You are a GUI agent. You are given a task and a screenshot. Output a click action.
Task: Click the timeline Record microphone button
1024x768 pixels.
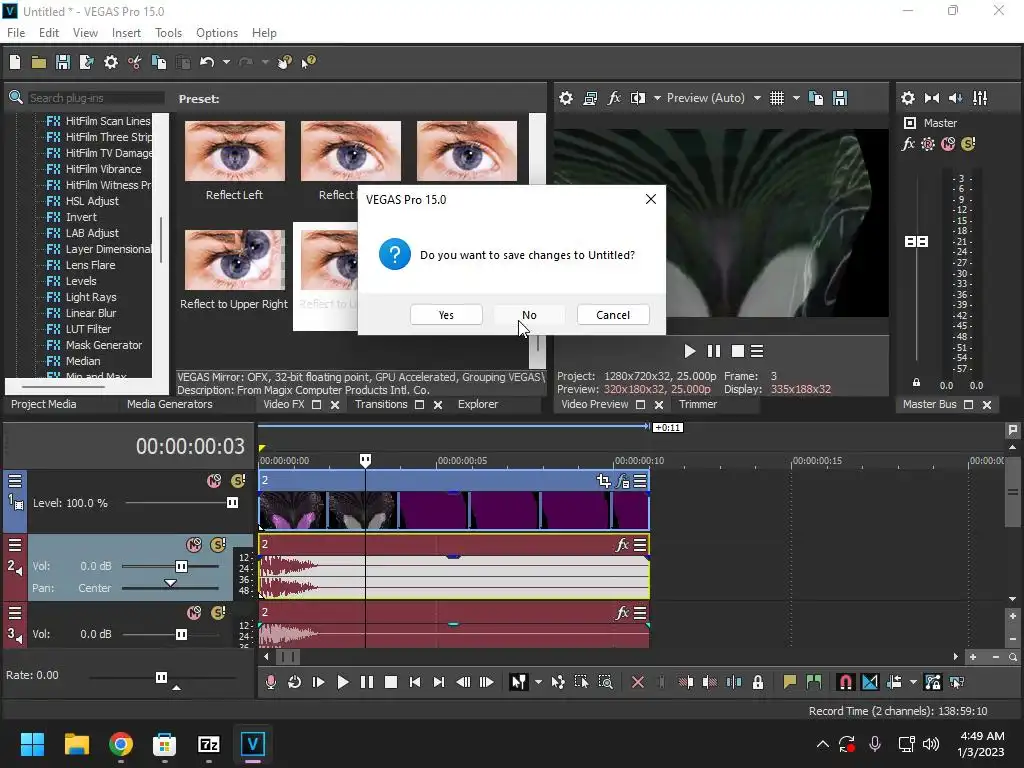270,682
